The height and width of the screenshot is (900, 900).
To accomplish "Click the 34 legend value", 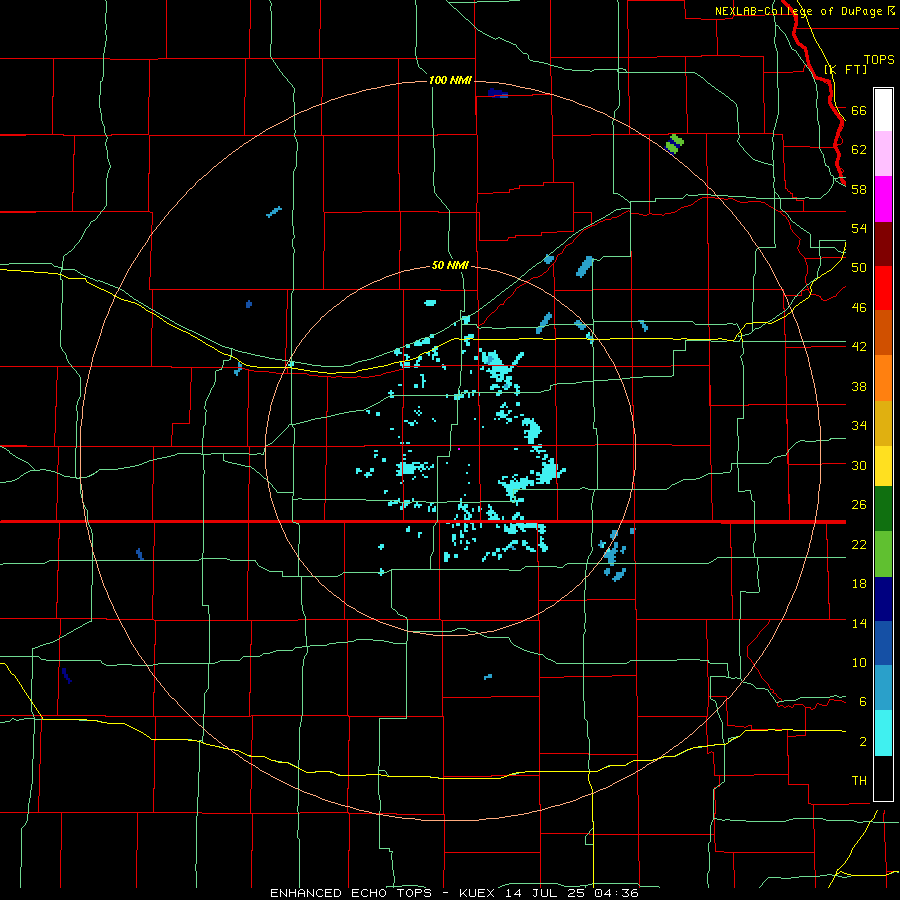I will tap(859, 425).
